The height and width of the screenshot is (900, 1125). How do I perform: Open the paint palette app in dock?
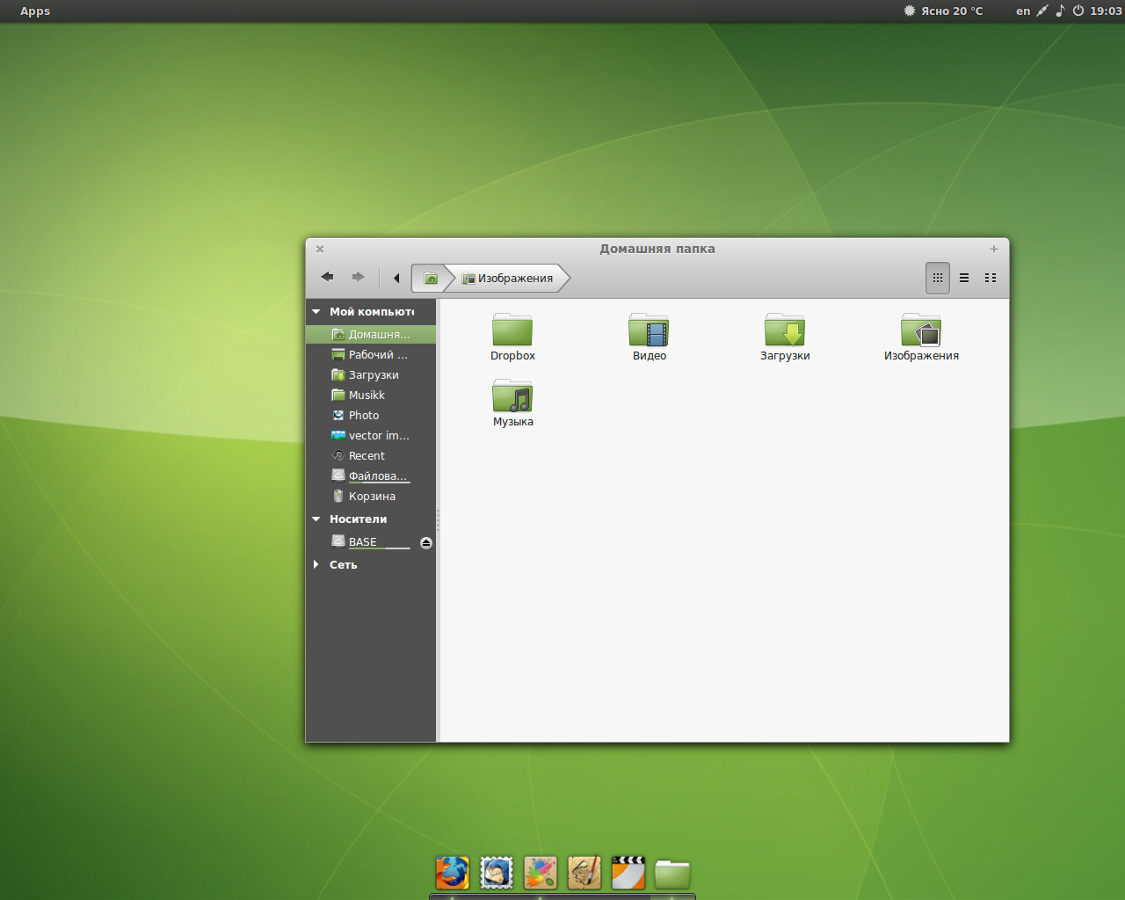540,873
